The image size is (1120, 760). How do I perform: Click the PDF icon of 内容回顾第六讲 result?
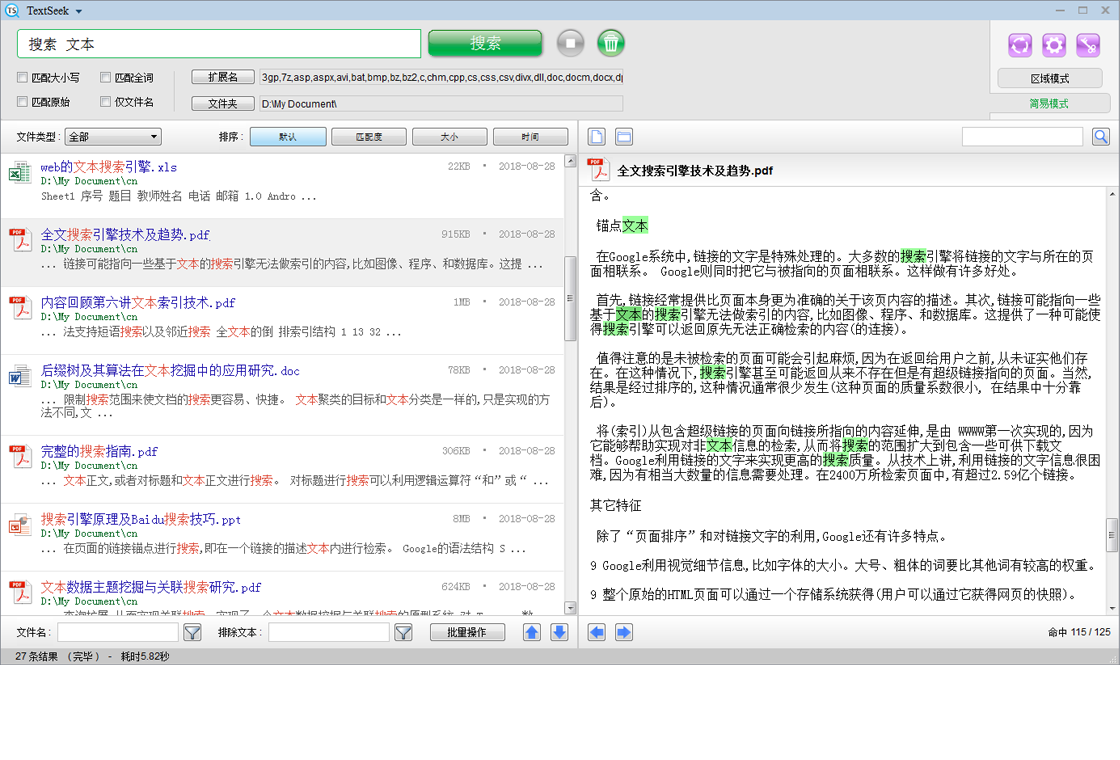click(x=20, y=308)
